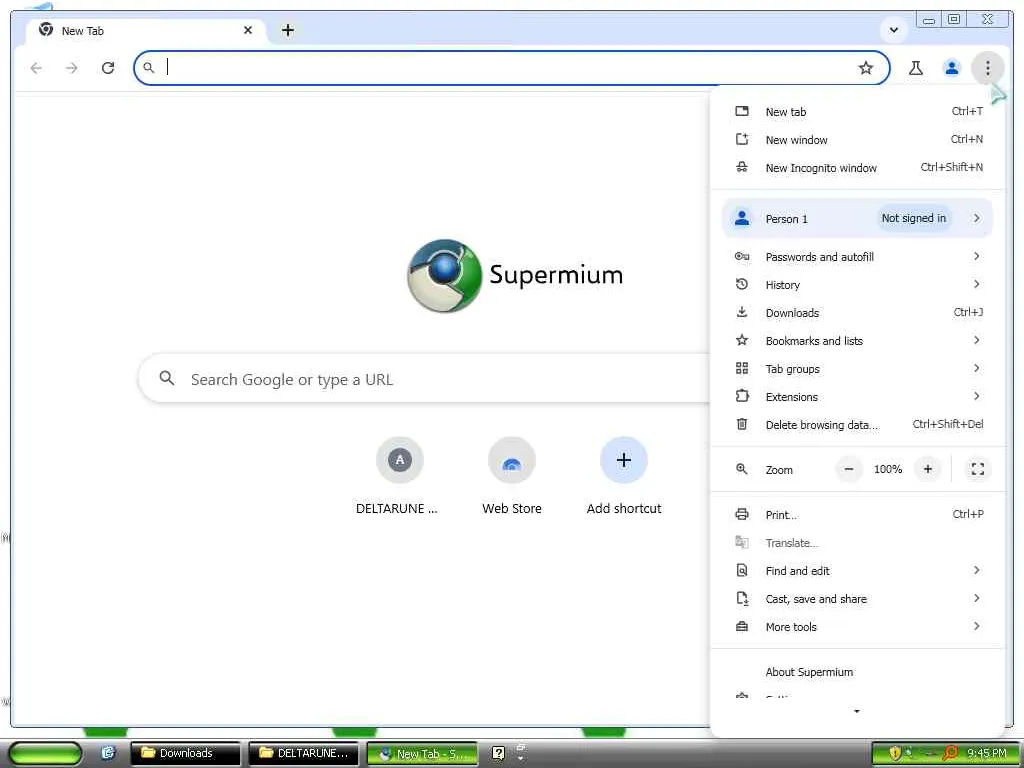Open the DELTARUNE folder taskbar button
This screenshot has height=768, width=1024.
pyautogui.click(x=304, y=753)
